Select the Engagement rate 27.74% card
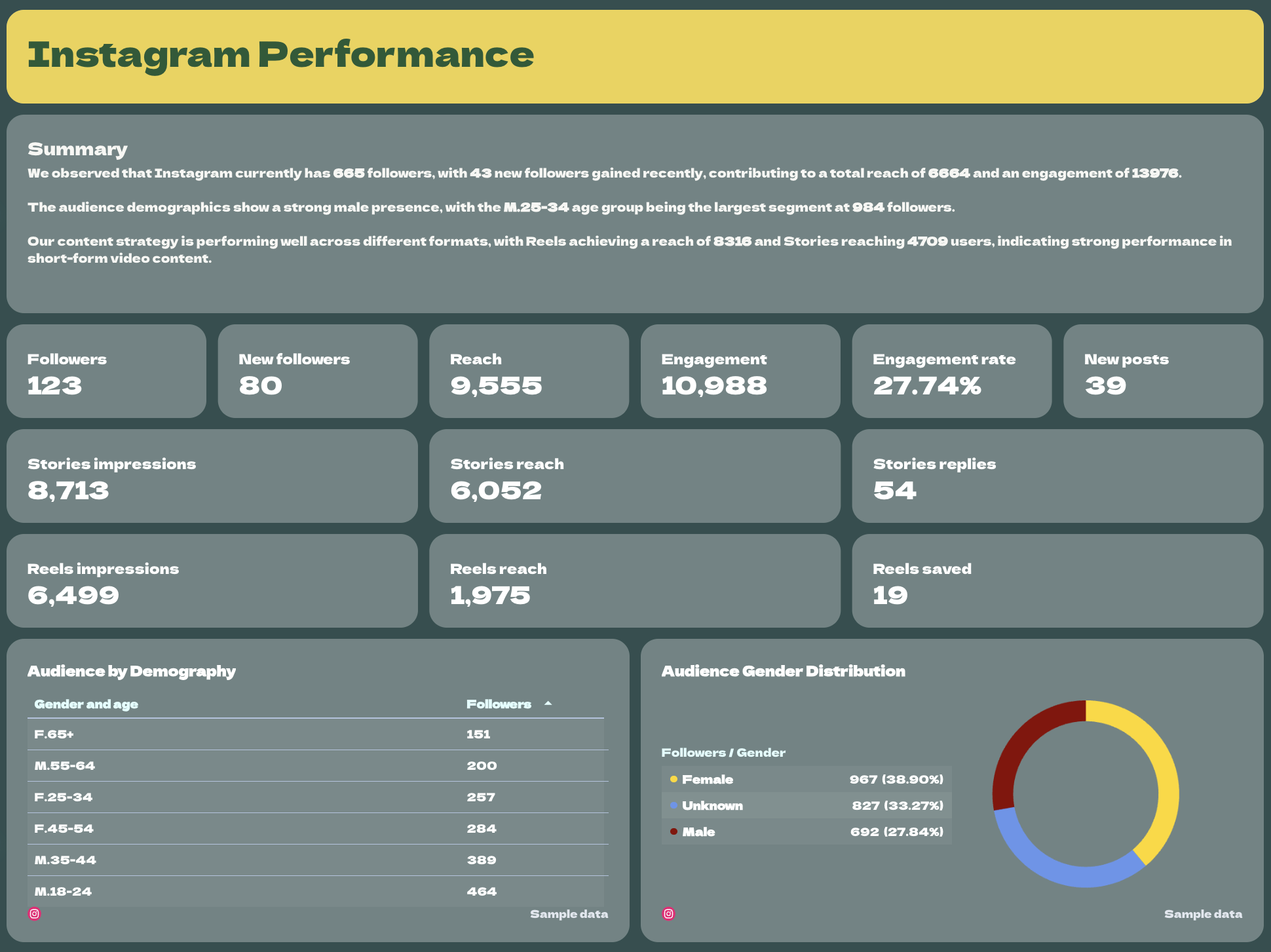1271x952 pixels. pyautogui.click(x=951, y=371)
